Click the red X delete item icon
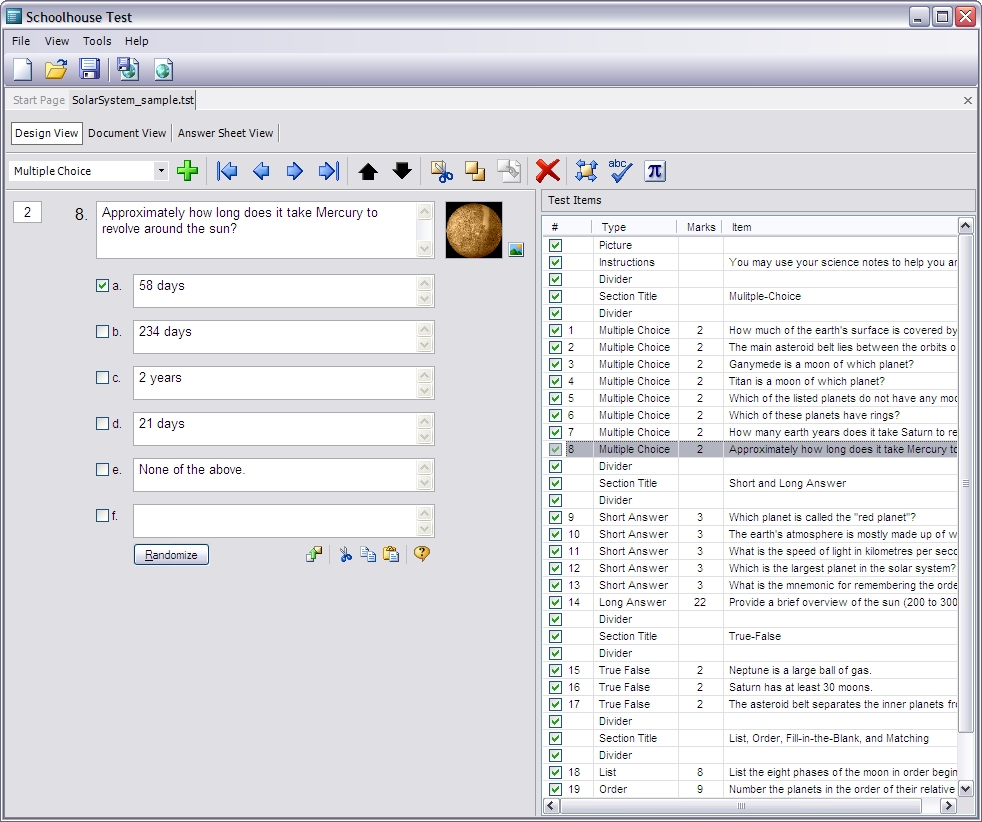Viewport: 982px width, 822px height. [x=547, y=171]
